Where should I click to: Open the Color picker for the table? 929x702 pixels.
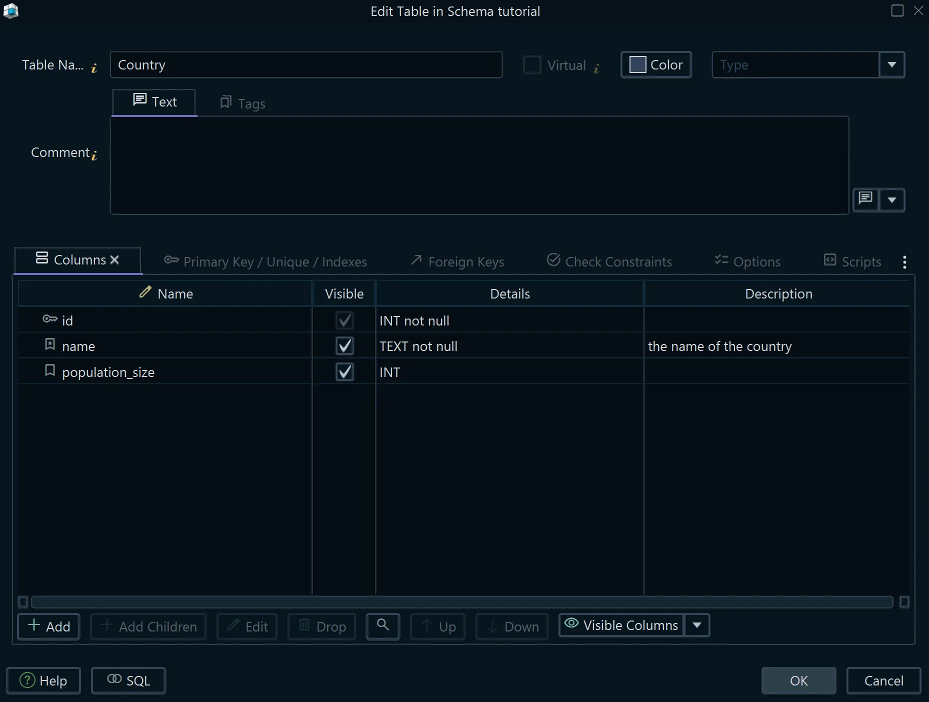[655, 64]
